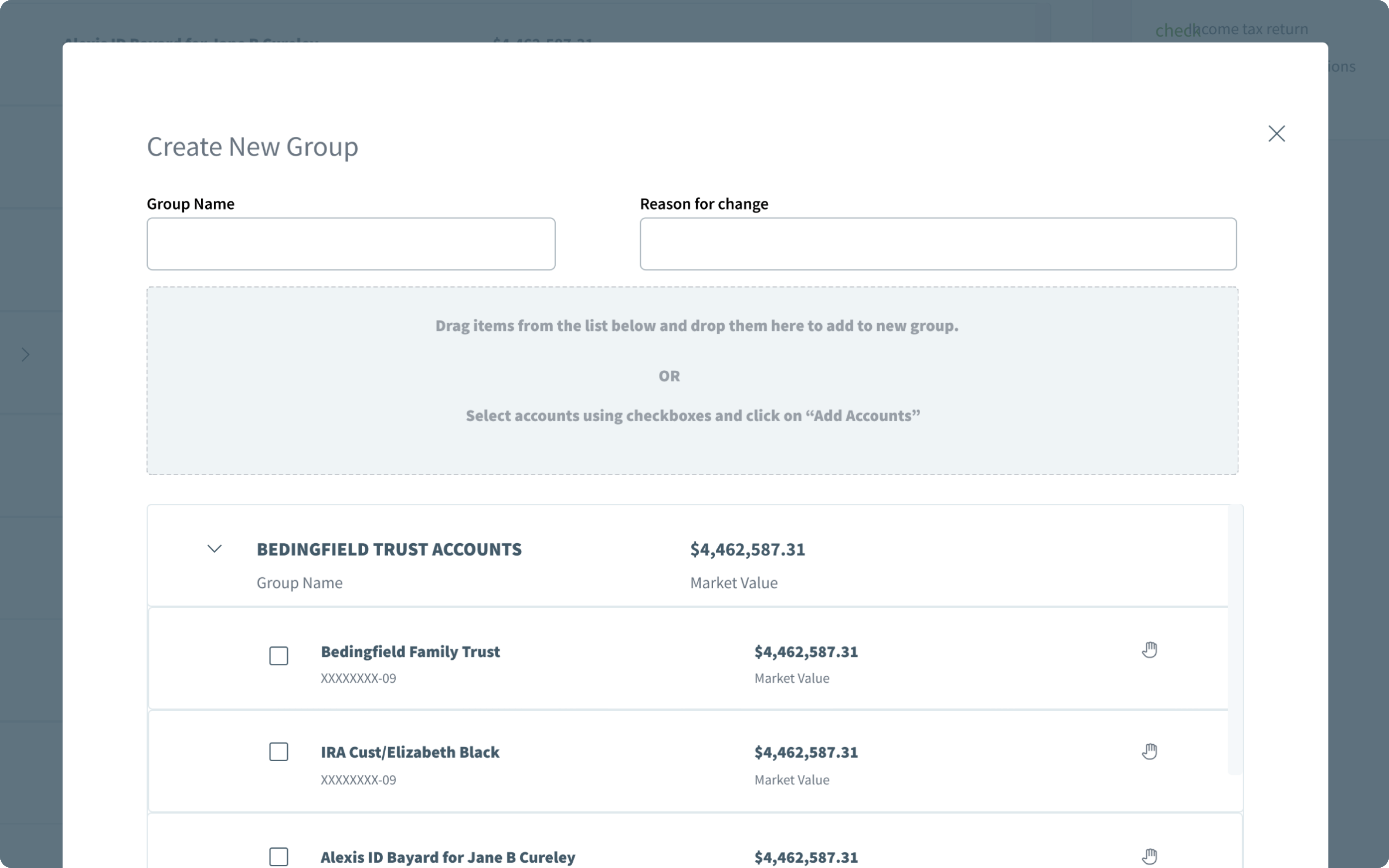Select the BEDINGFIELD TRUST ACCOUNTS heading text
Viewport: 1389px width, 868px height.
389,549
